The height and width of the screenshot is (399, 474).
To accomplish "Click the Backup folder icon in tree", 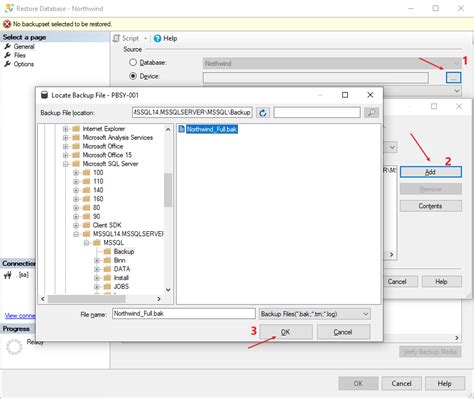I will [x=107, y=251].
